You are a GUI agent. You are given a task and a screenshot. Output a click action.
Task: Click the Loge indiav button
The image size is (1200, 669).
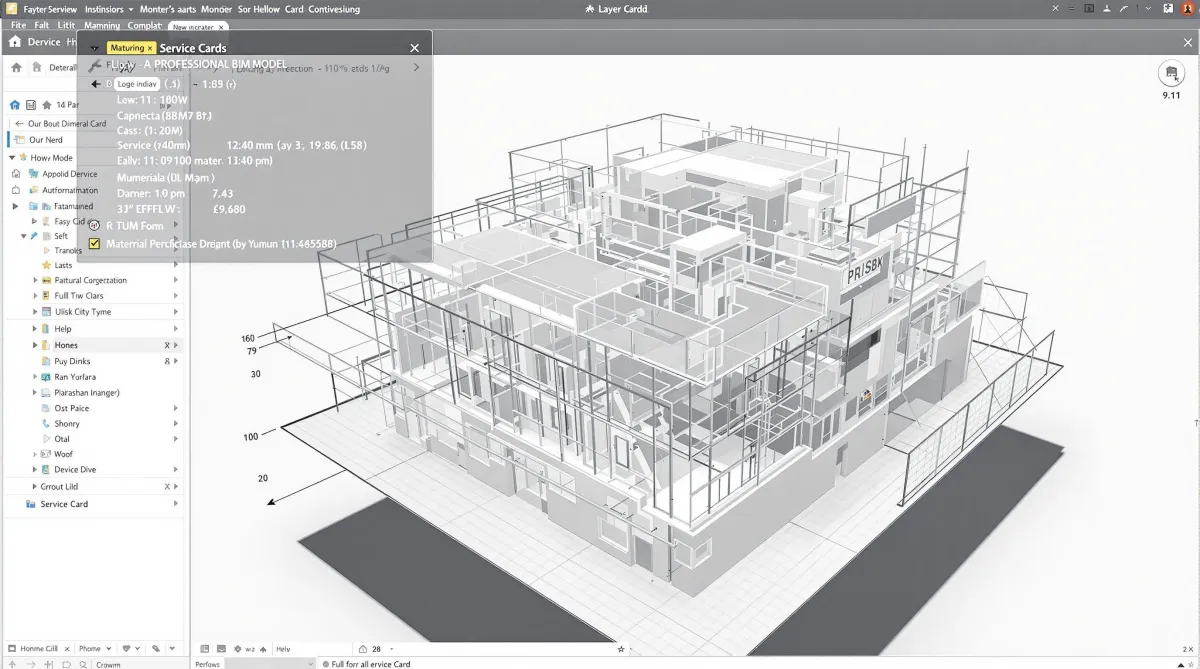click(136, 84)
